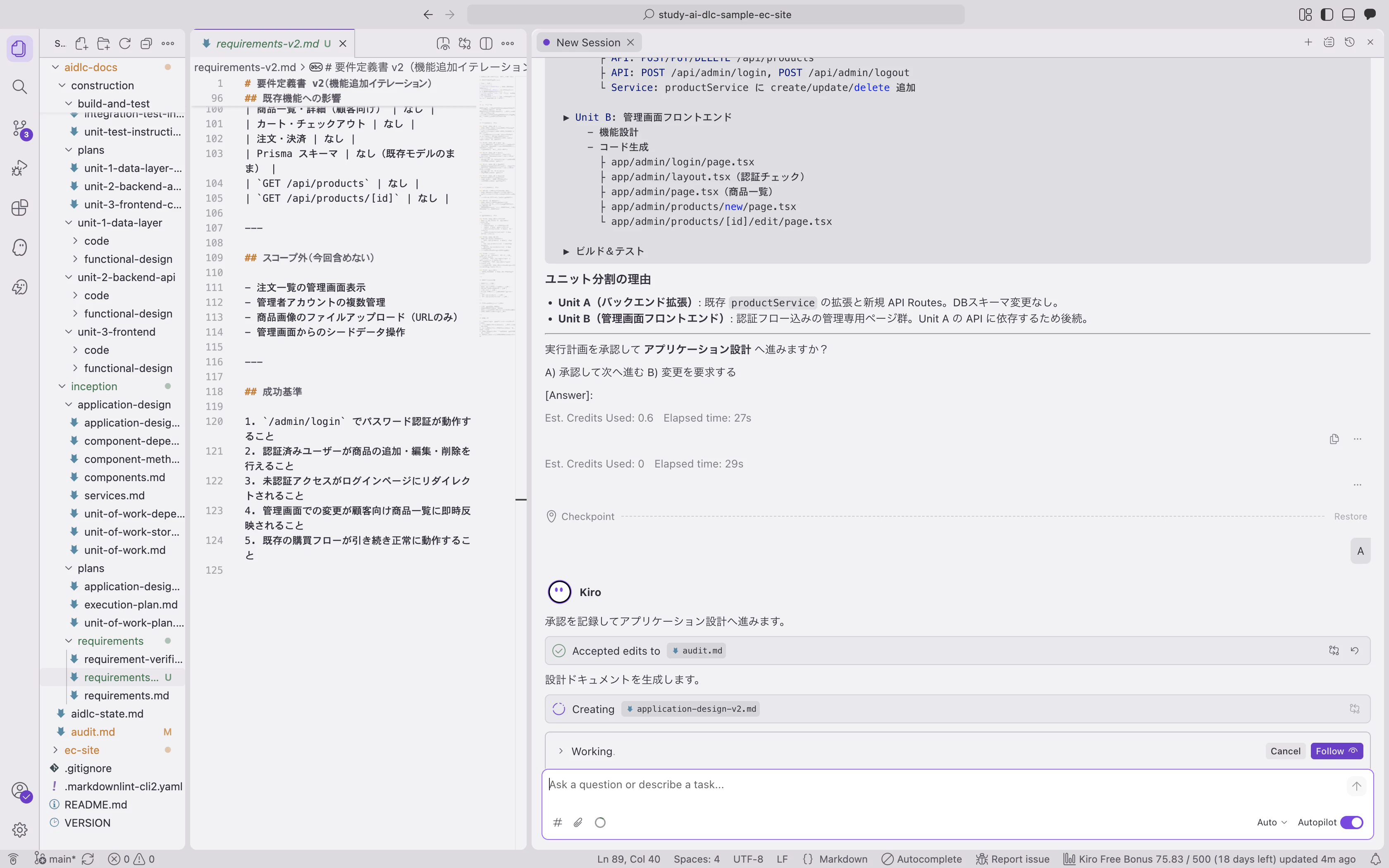
Task: Toggle the bottom panel visibility
Action: 1348,15
